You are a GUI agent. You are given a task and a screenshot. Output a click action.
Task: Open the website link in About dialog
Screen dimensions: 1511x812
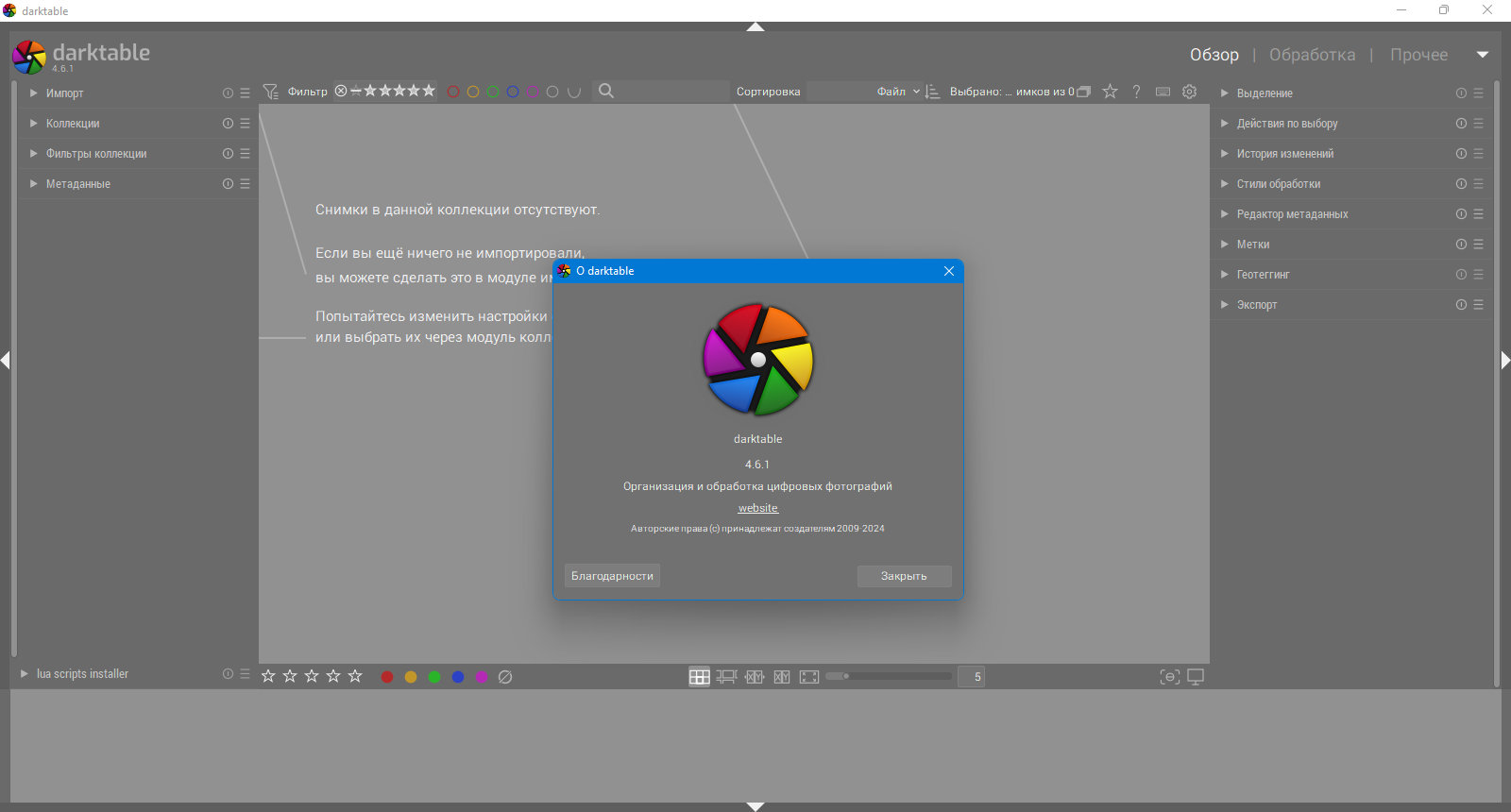(x=758, y=508)
